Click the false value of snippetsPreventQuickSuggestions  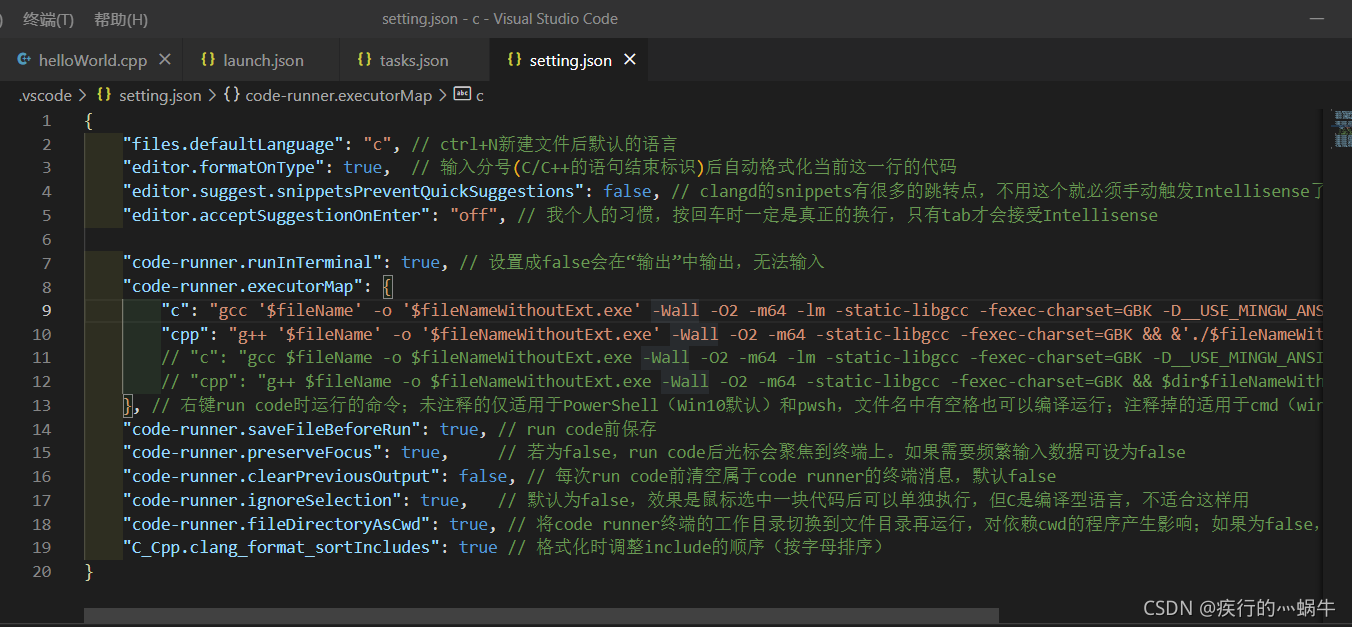pos(627,191)
